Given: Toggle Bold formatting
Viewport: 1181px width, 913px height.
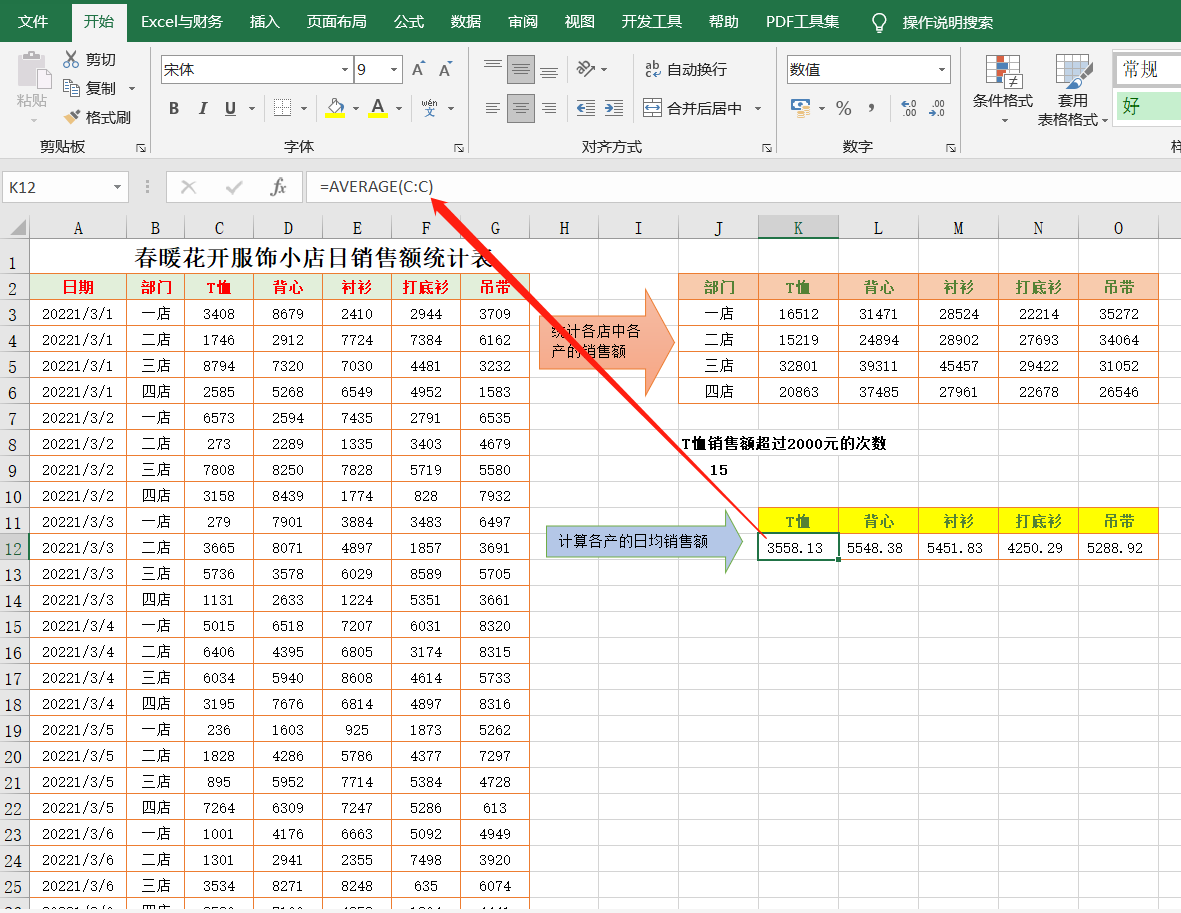Looking at the screenshot, I should pos(174,108).
